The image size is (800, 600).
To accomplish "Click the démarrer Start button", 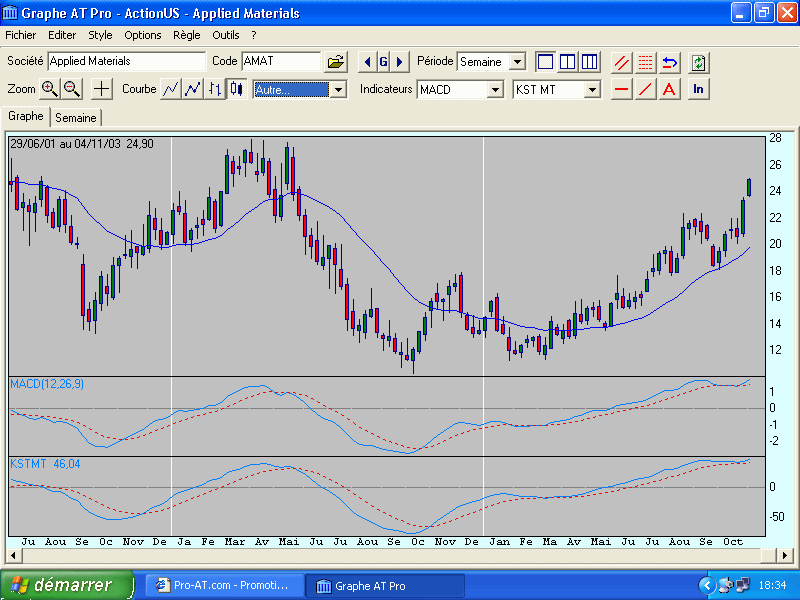I will 67,585.
